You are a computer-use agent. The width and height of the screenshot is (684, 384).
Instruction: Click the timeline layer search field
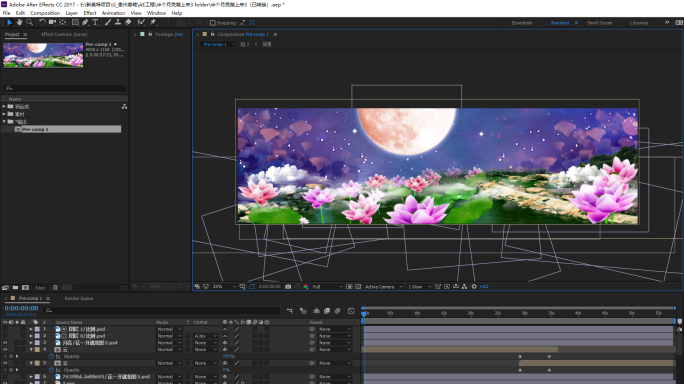click(x=162, y=311)
